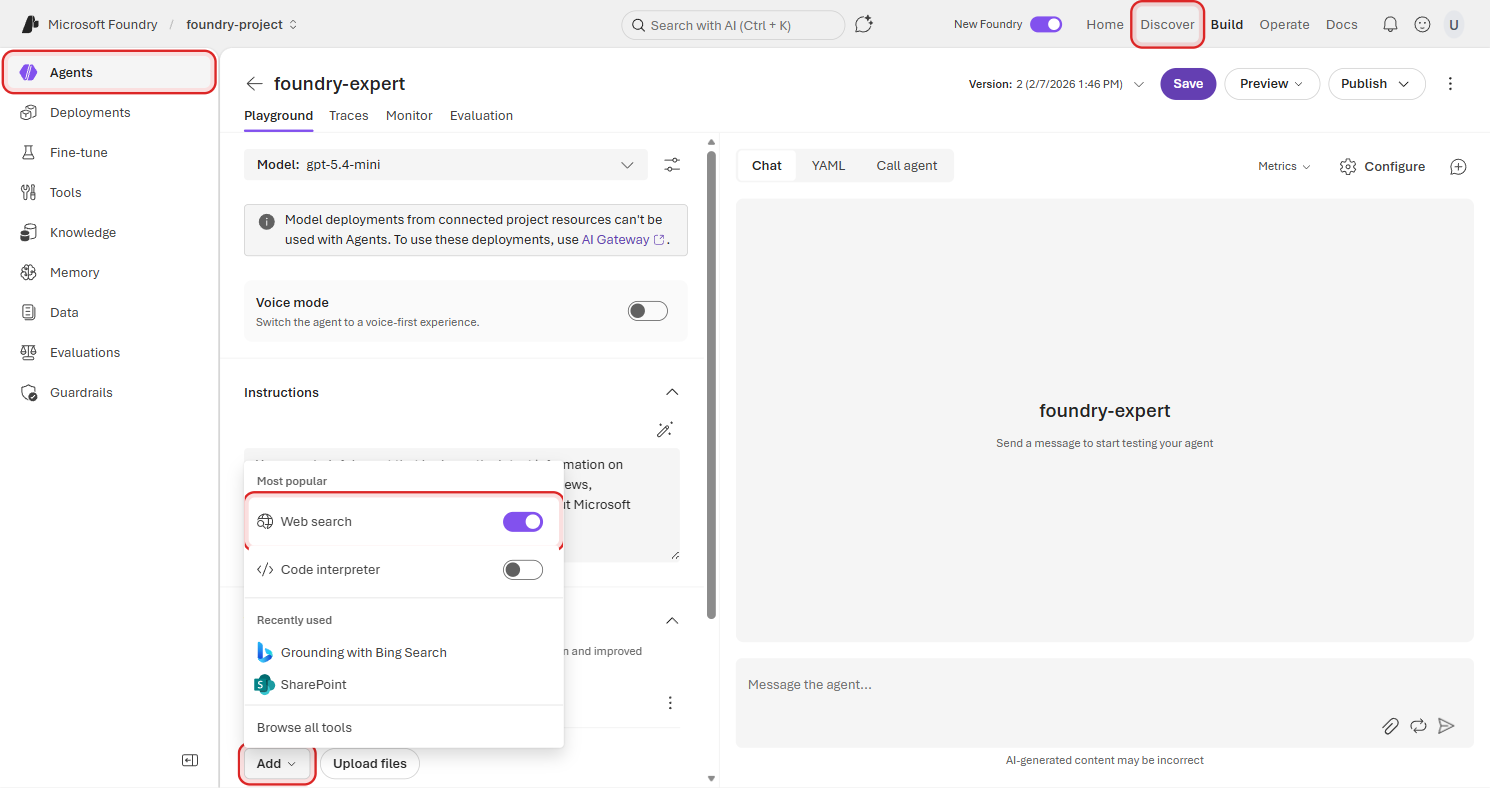Click the SharePoint logo icon
This screenshot has width=1490, height=788.
(264, 684)
